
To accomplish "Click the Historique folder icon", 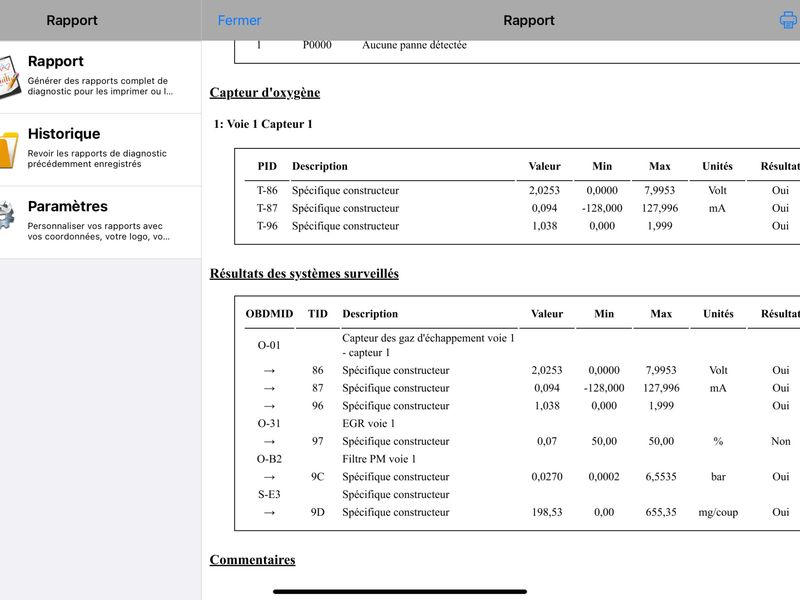I will [9, 150].
